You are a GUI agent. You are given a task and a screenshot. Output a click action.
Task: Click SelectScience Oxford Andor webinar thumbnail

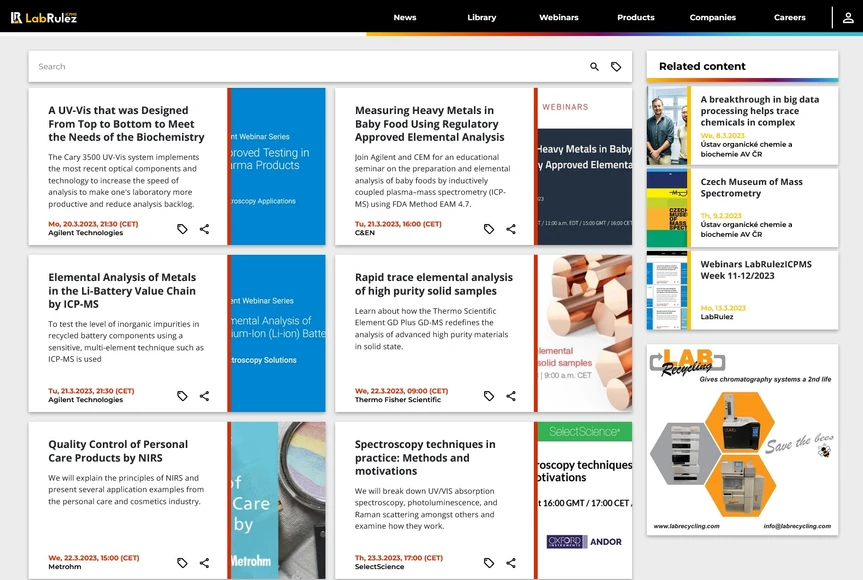pyautogui.click(x=585, y=500)
